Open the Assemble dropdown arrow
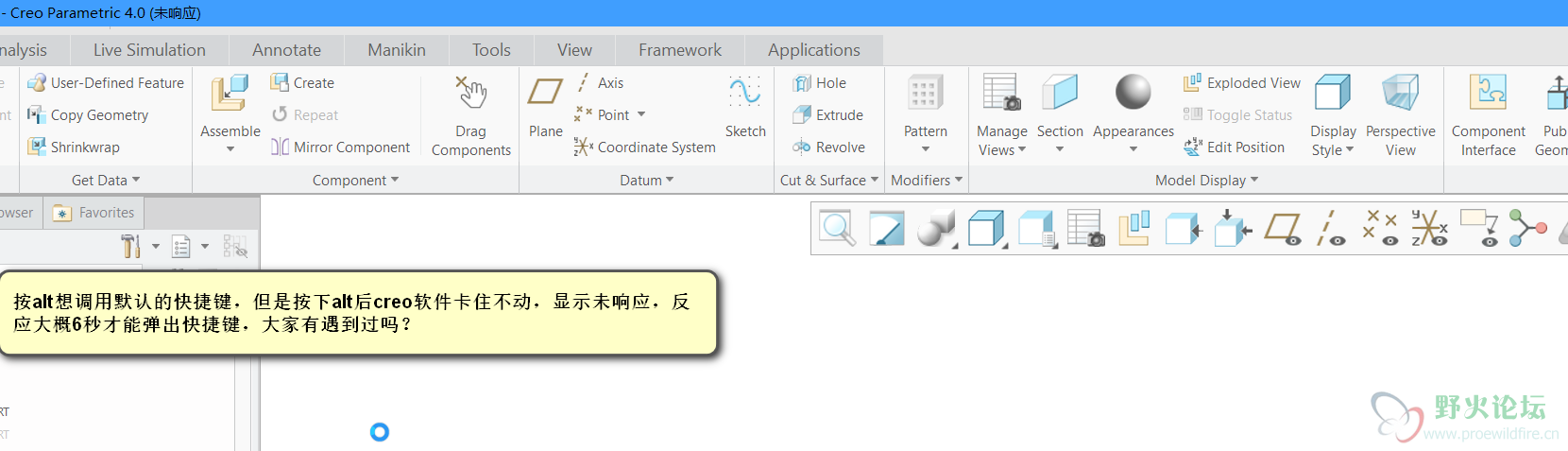 click(230, 149)
